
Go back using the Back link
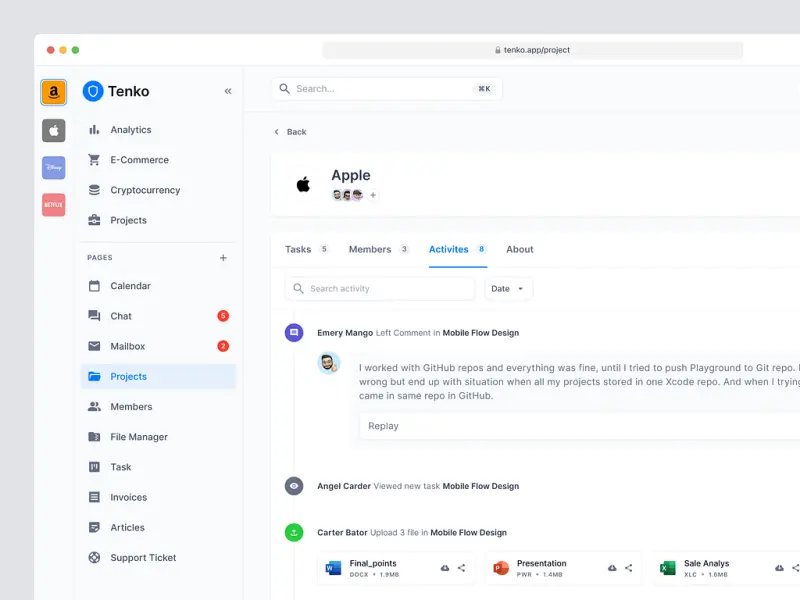289,131
